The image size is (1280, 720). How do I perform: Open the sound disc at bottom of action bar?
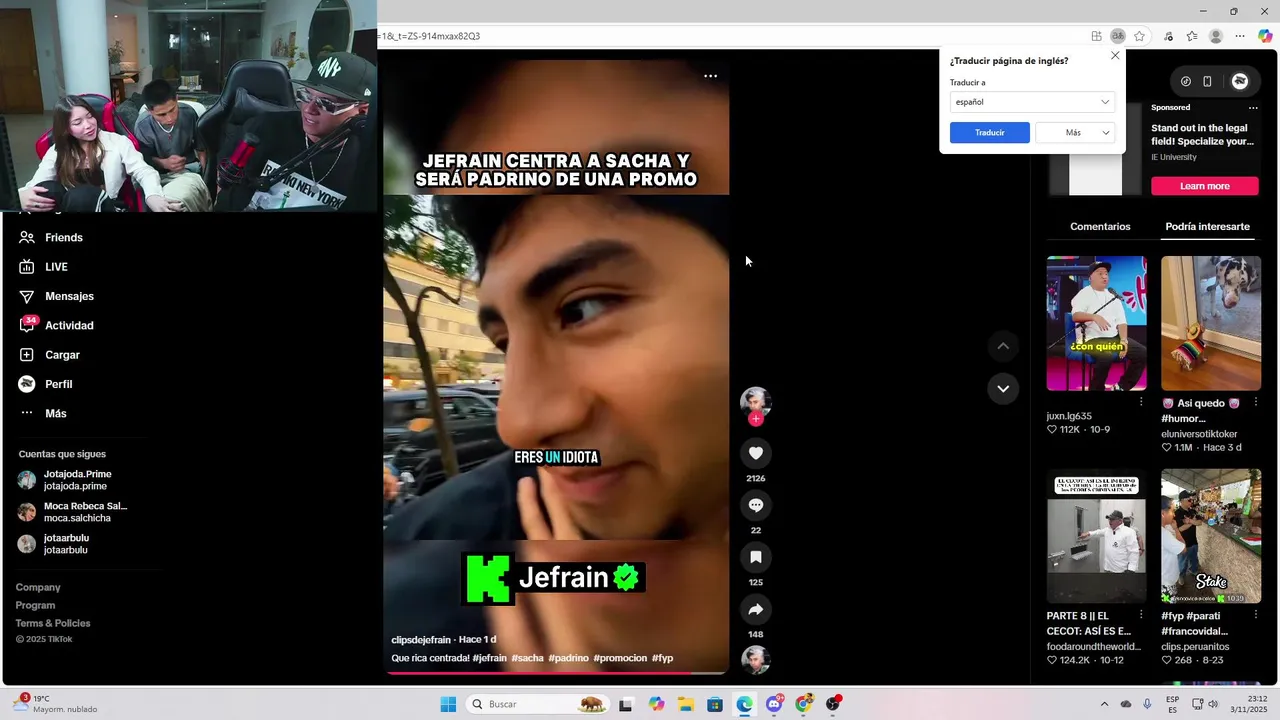[x=756, y=660]
